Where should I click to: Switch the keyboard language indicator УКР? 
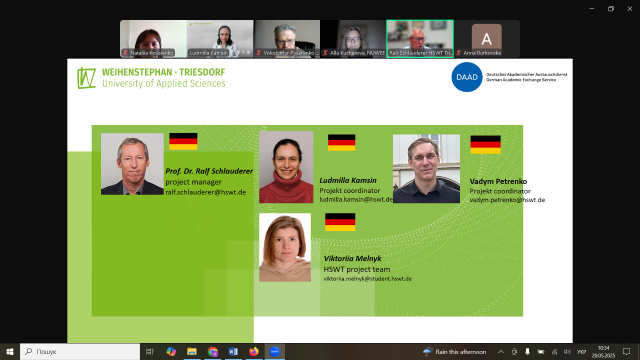click(582, 351)
